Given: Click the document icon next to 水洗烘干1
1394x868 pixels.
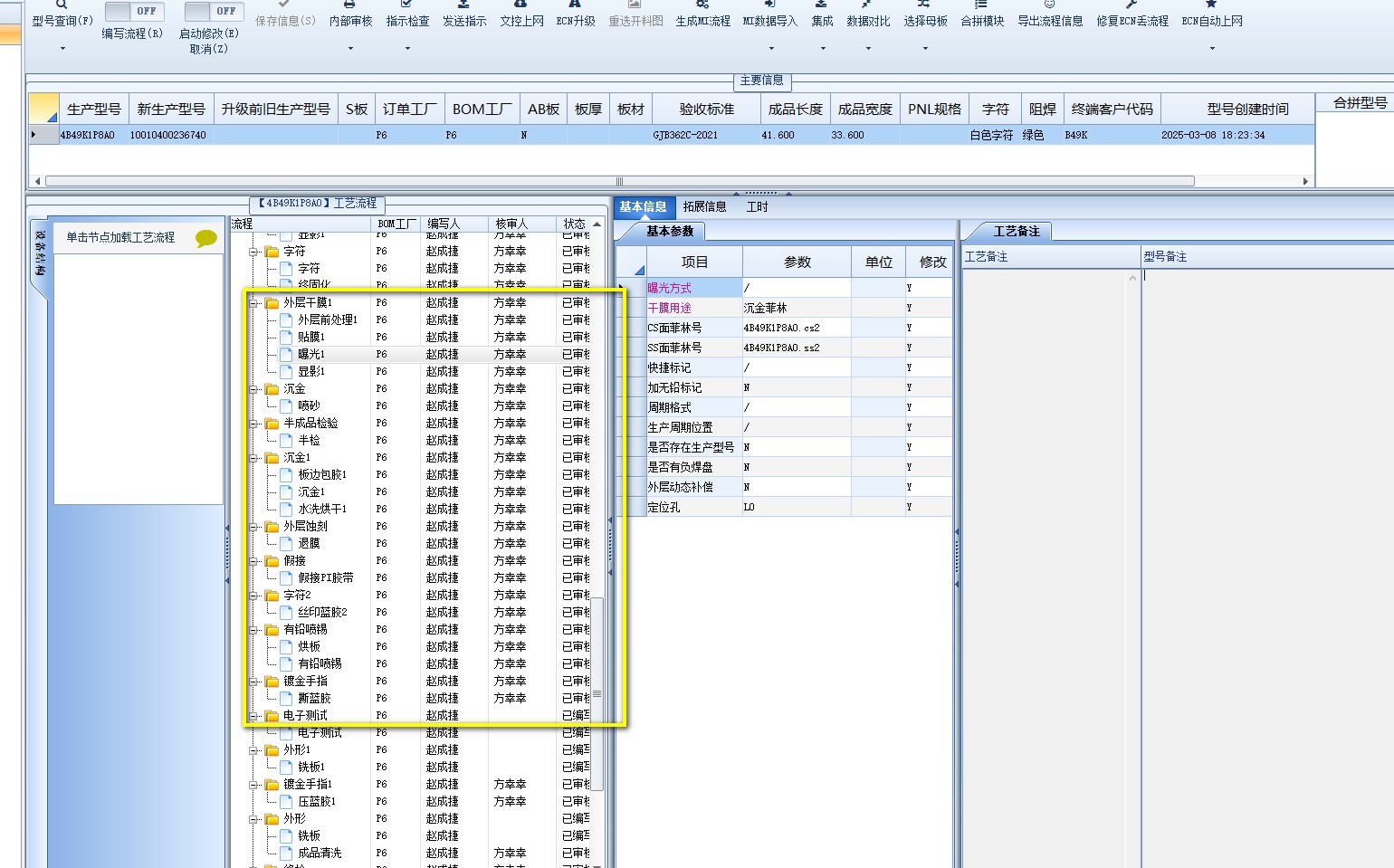Looking at the screenshot, I should tap(286, 509).
